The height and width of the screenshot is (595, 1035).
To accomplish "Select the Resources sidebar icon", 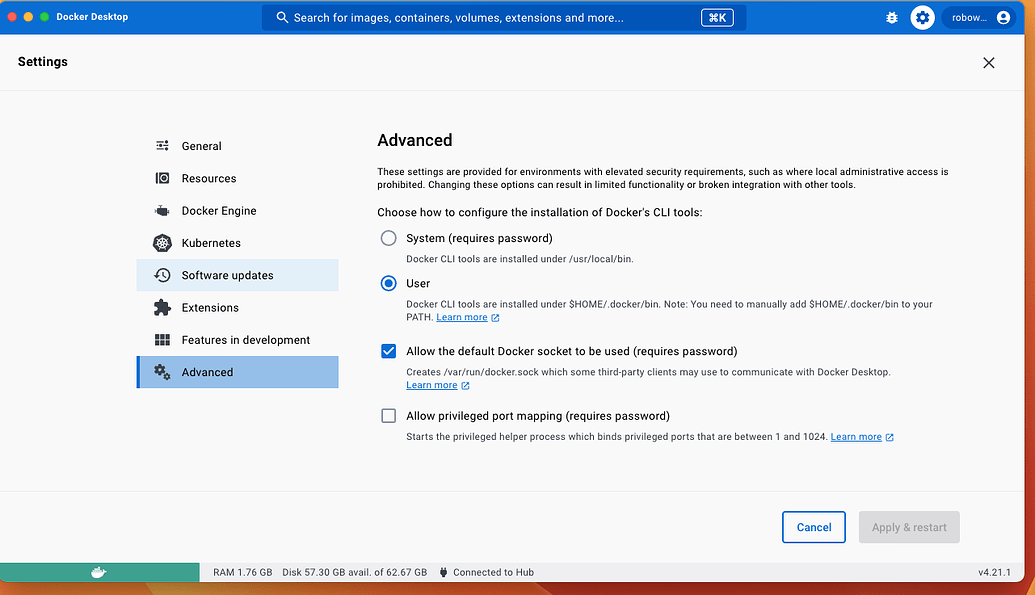I will [x=162, y=178].
